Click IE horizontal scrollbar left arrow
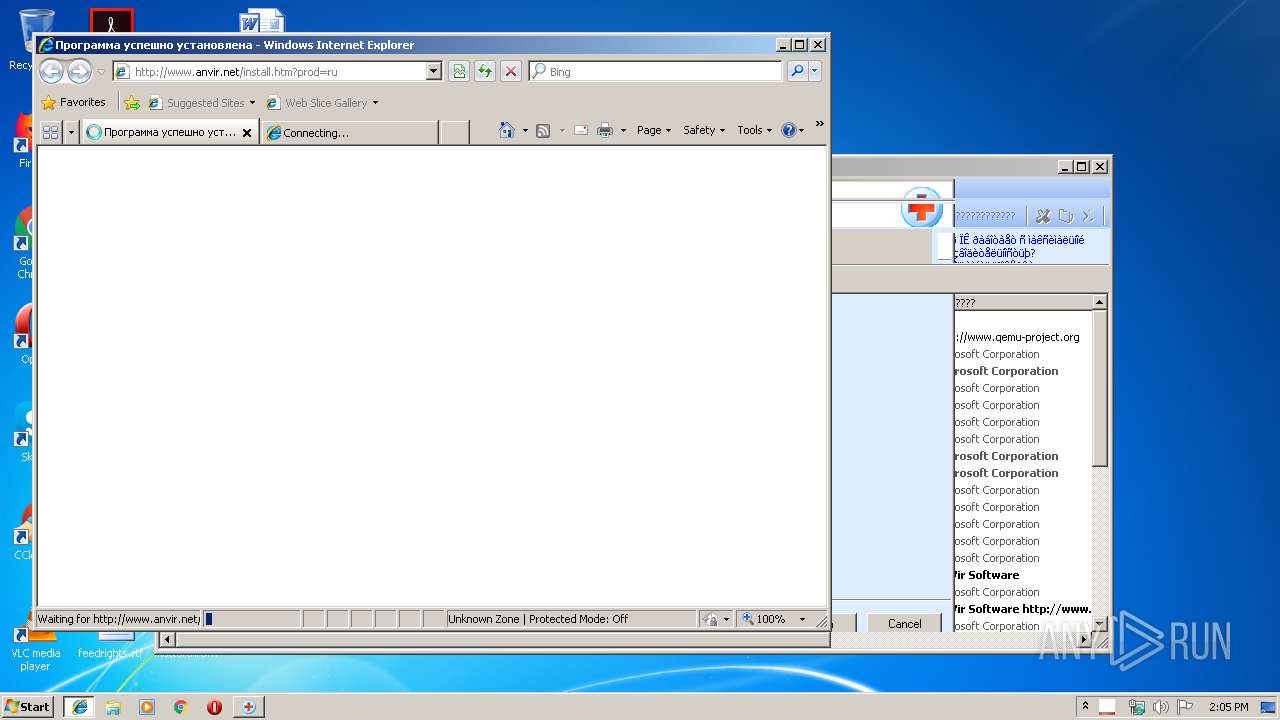Screen dimensions: 1280x720 (167, 639)
